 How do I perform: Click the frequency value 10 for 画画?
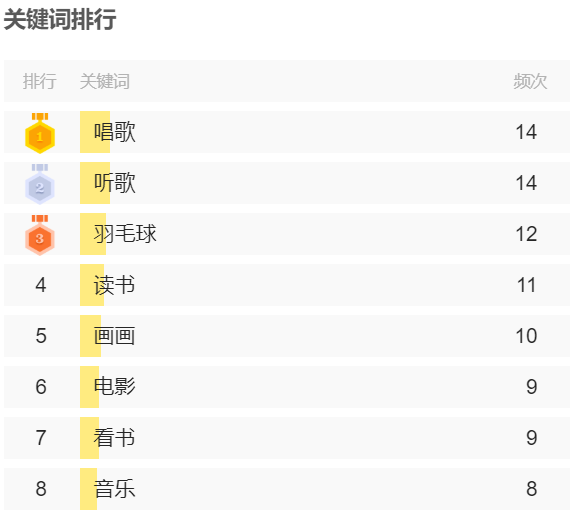pyautogui.click(x=526, y=336)
